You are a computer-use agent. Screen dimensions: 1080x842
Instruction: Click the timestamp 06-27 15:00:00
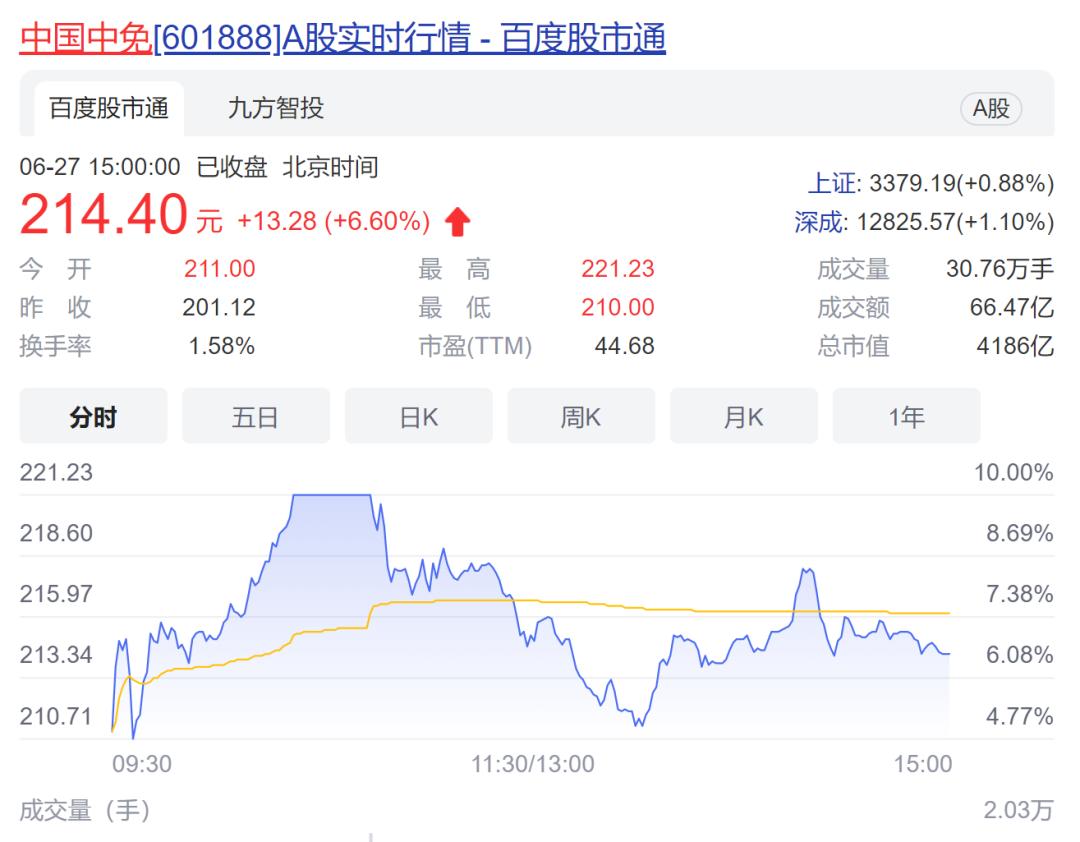pyautogui.click(x=100, y=167)
